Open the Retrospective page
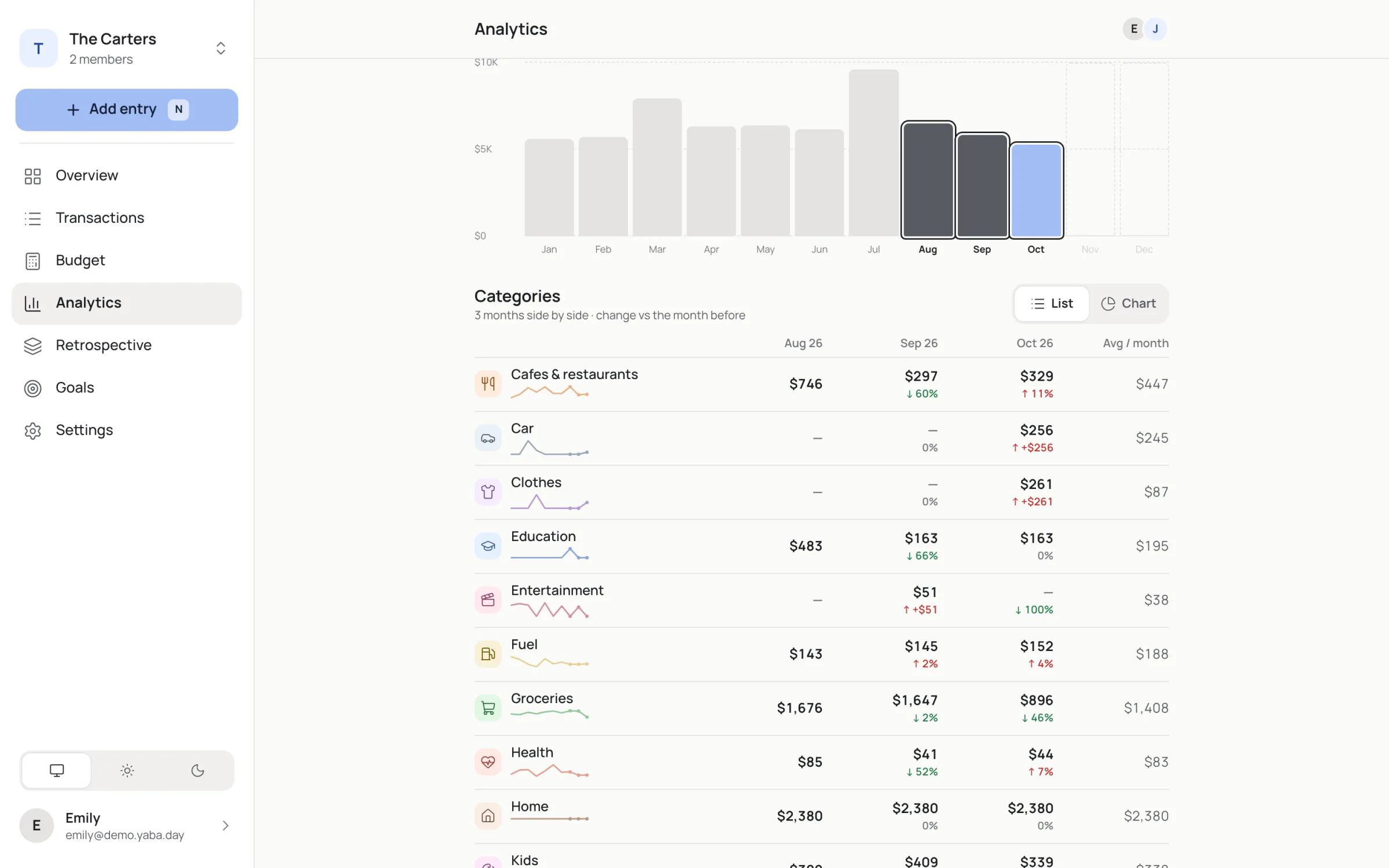This screenshot has width=1389, height=868. tap(127, 345)
